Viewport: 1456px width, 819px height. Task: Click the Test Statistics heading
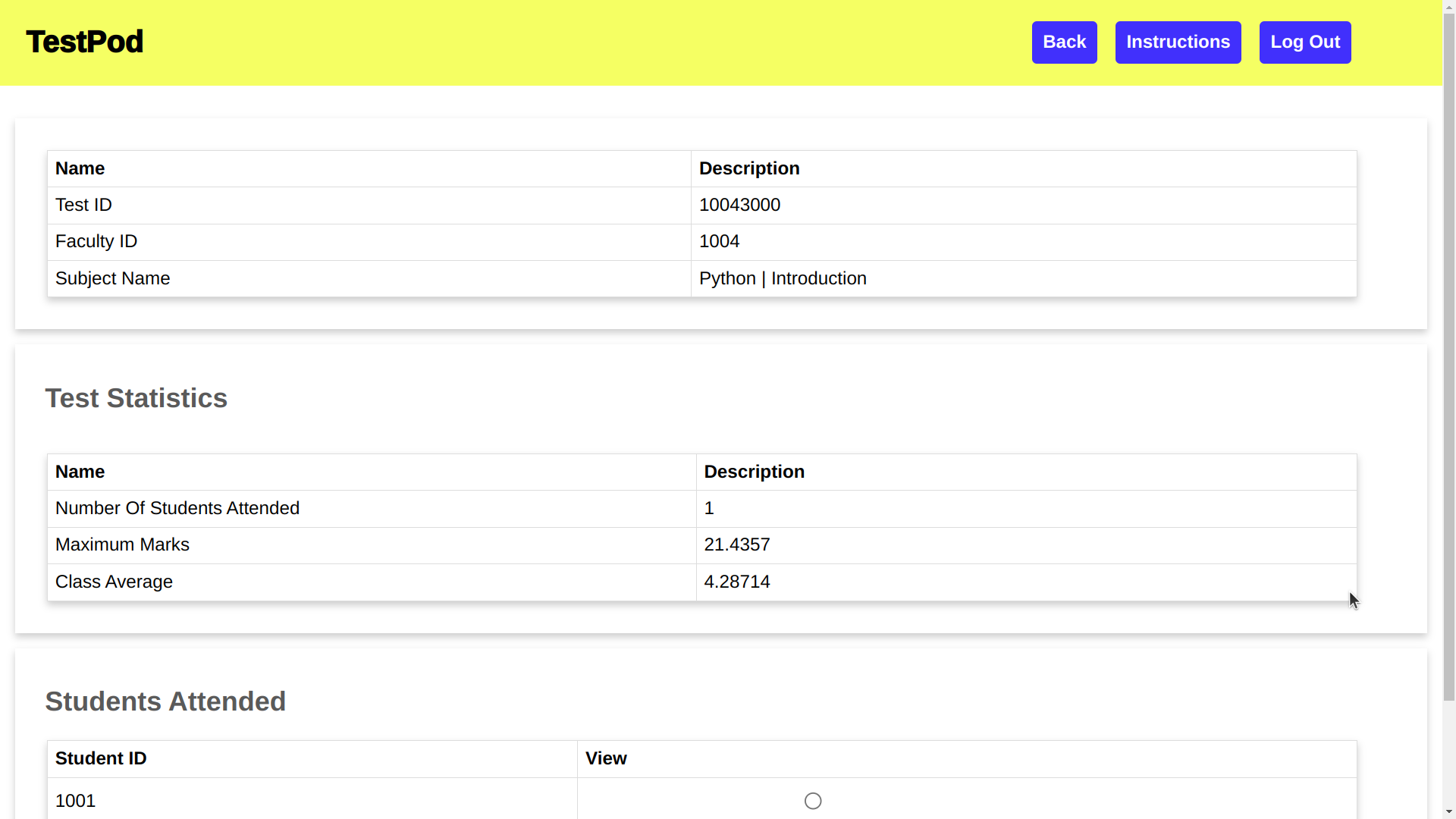[x=136, y=398]
